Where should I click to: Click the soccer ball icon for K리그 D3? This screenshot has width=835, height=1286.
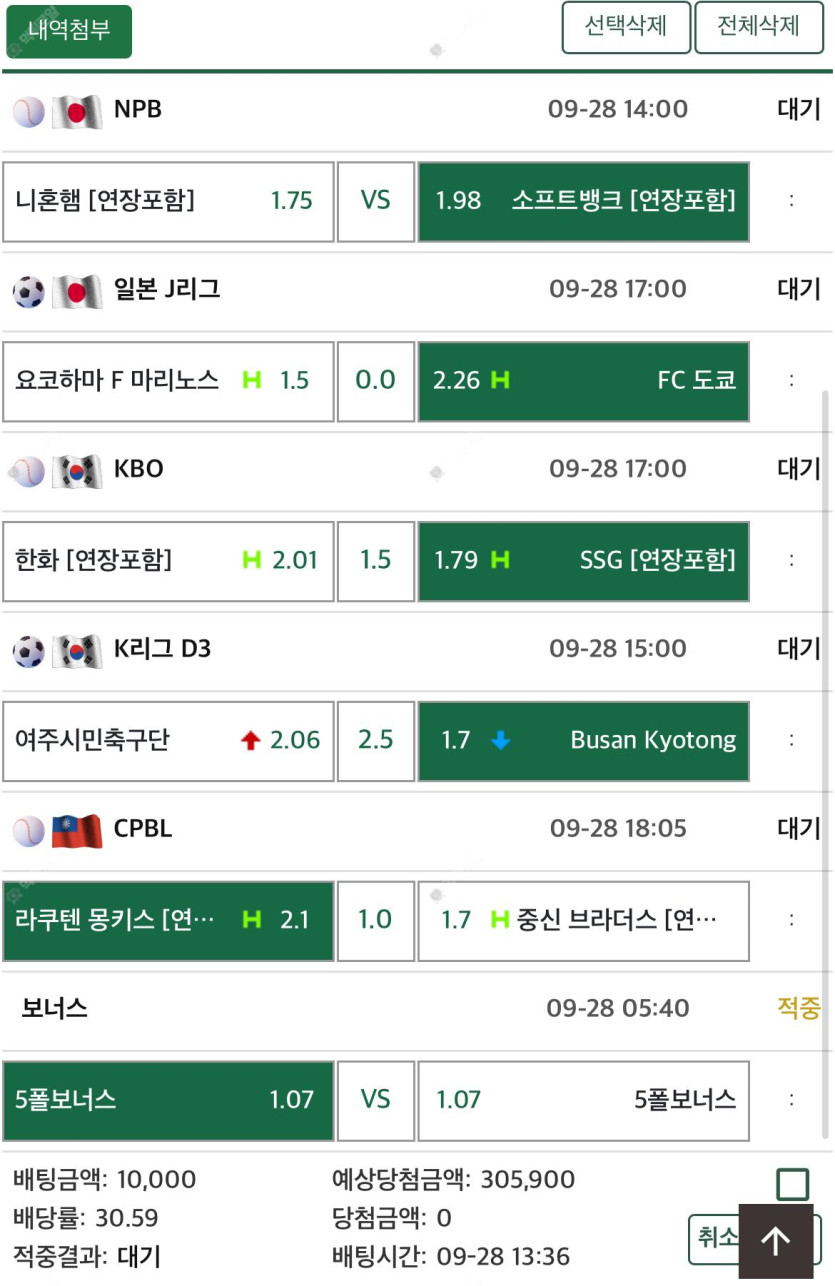tap(29, 651)
